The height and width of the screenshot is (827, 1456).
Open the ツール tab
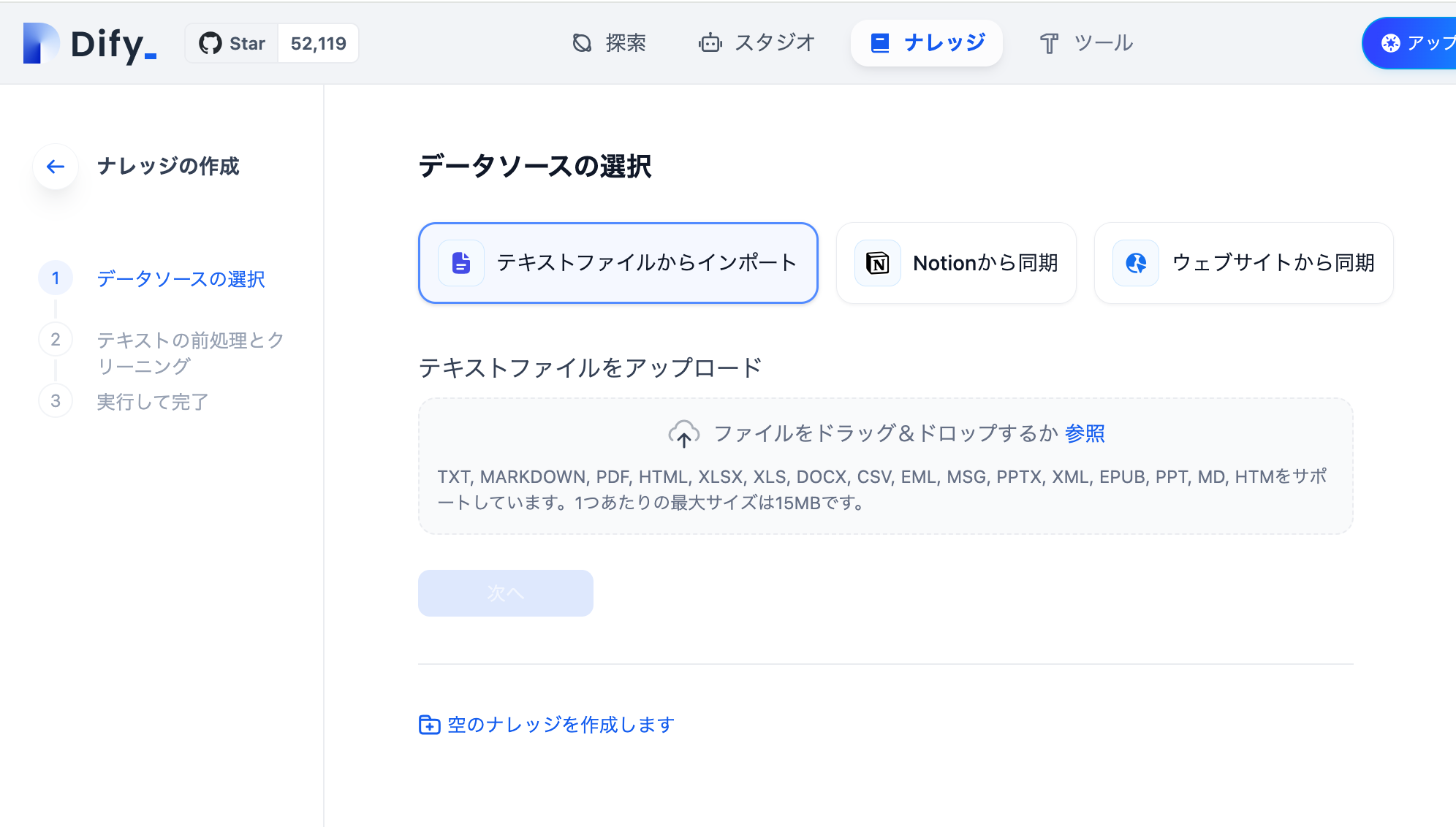1085,42
